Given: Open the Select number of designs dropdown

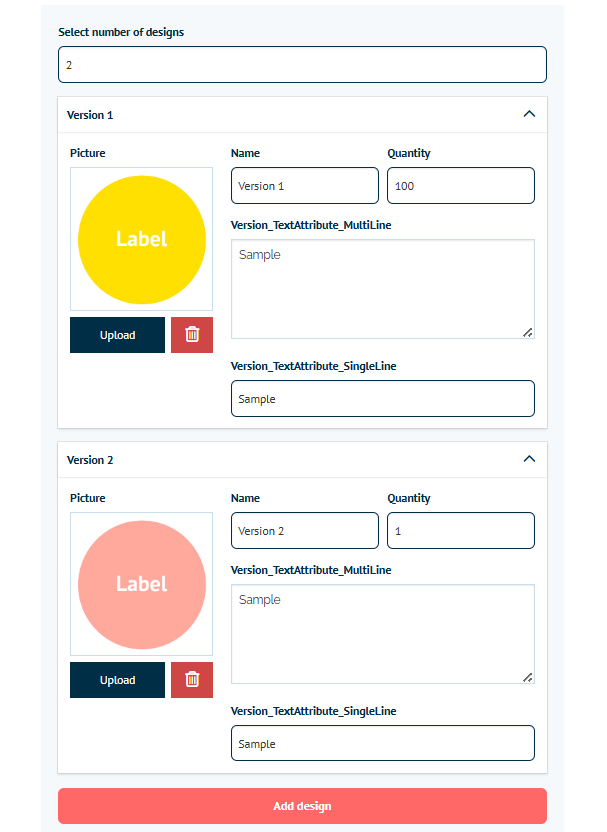Looking at the screenshot, I should (x=302, y=65).
